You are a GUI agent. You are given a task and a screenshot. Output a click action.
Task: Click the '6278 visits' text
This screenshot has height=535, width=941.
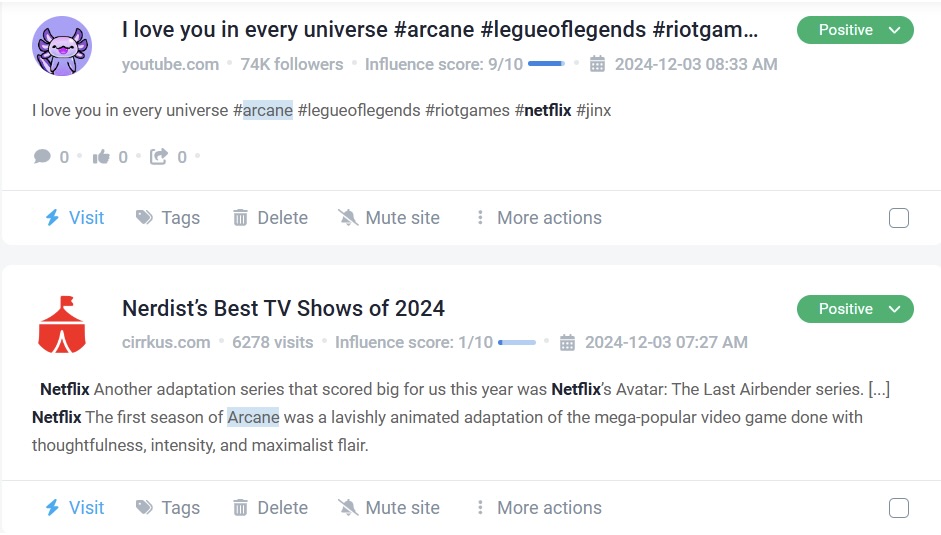click(x=272, y=342)
